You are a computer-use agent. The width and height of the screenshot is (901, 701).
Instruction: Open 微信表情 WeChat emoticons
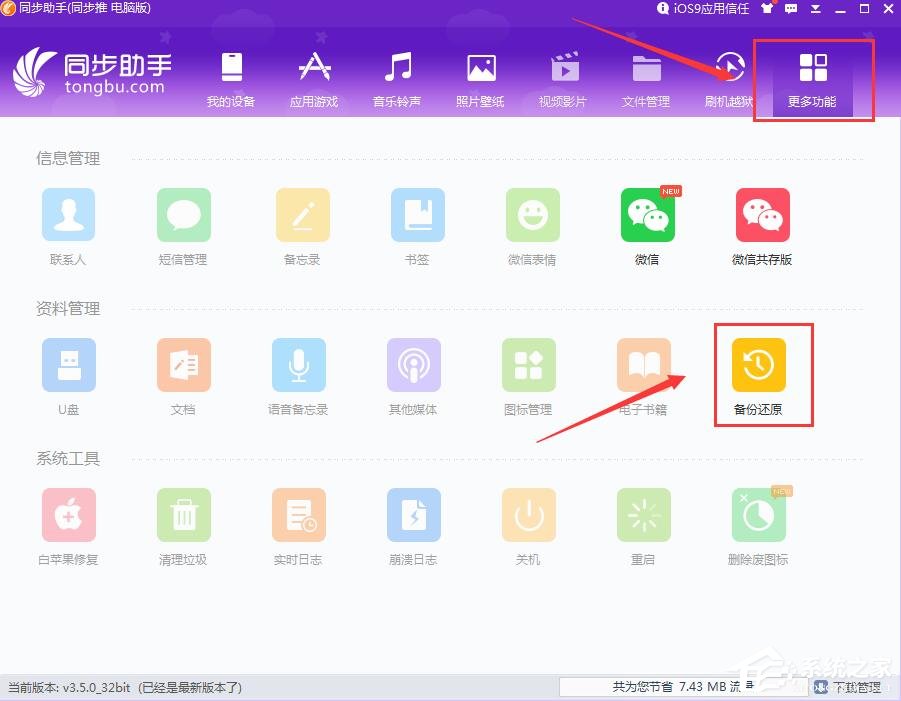click(x=533, y=215)
